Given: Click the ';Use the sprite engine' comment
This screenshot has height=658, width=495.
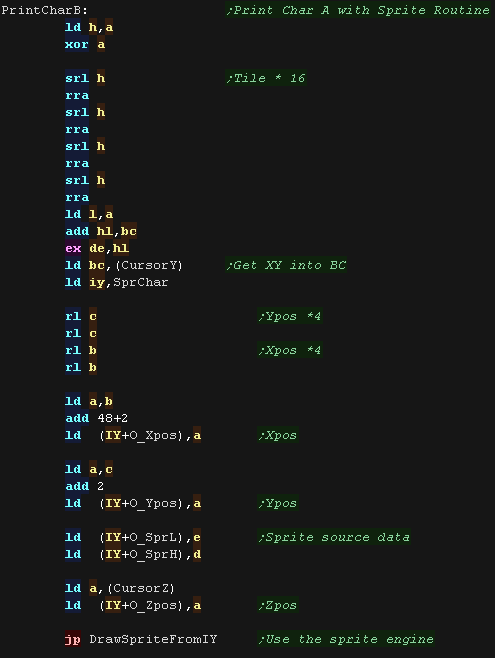Looking at the screenshot, I should pyautogui.click(x=346, y=639).
